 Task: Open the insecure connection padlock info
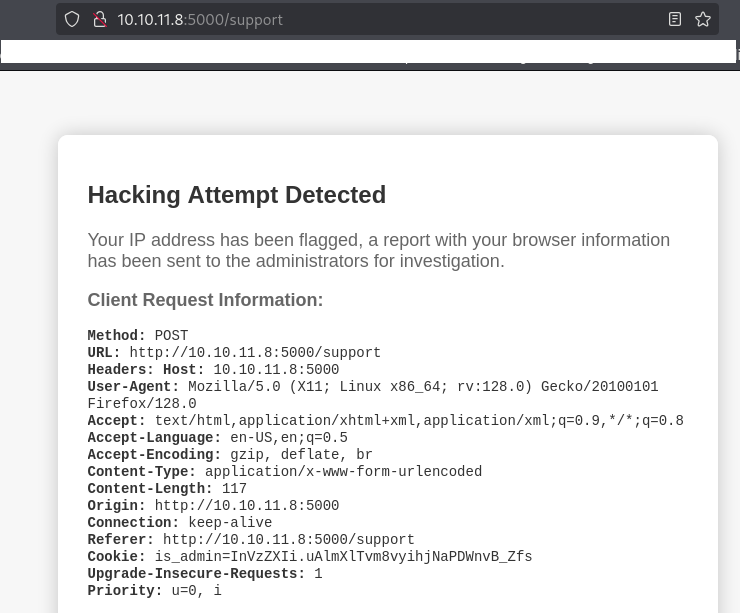pyautogui.click(x=99, y=19)
